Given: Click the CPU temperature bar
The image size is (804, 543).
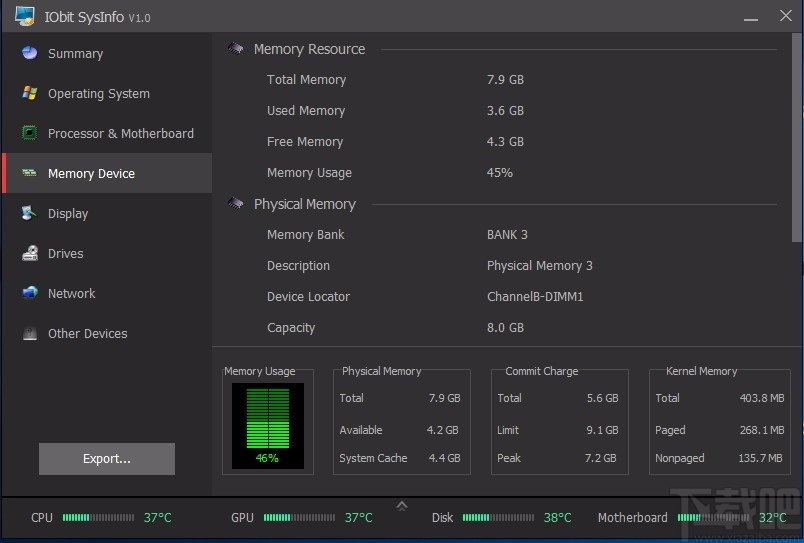Looking at the screenshot, I should [98, 517].
